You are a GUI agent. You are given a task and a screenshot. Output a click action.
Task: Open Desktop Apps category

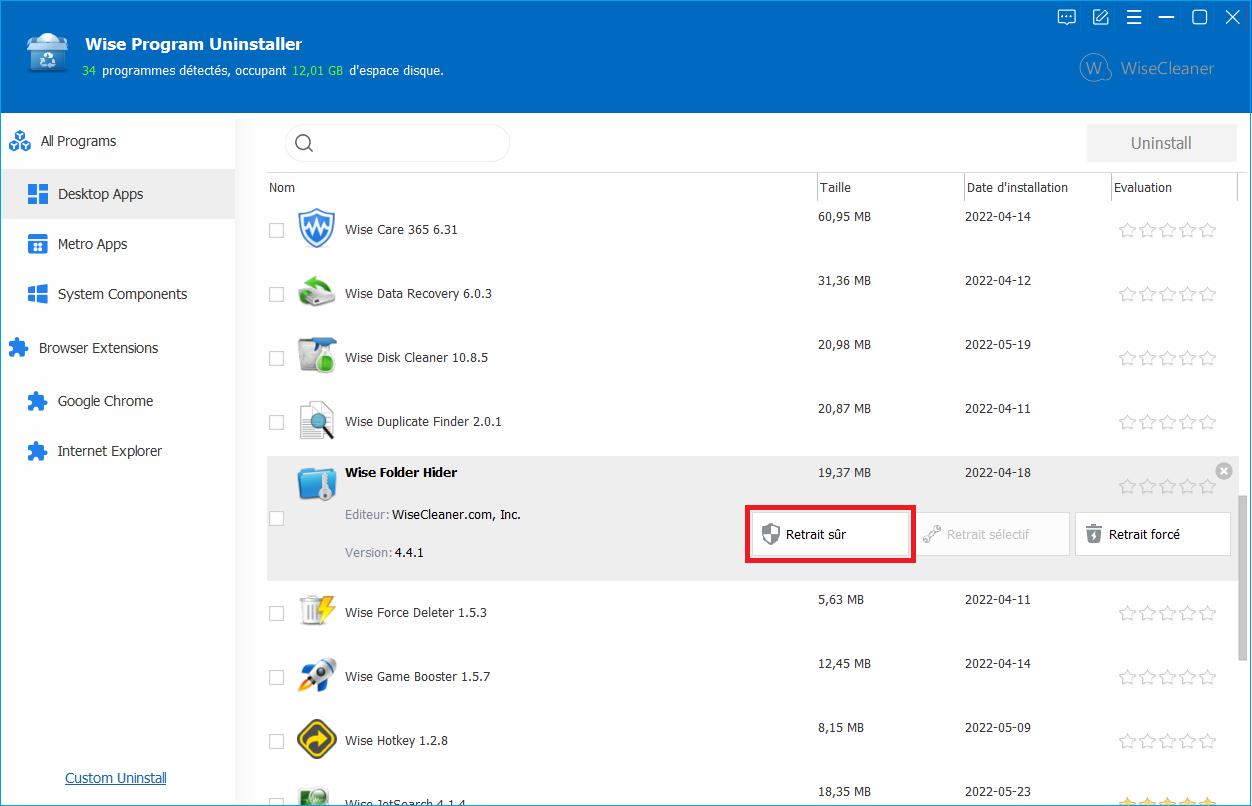(x=118, y=194)
